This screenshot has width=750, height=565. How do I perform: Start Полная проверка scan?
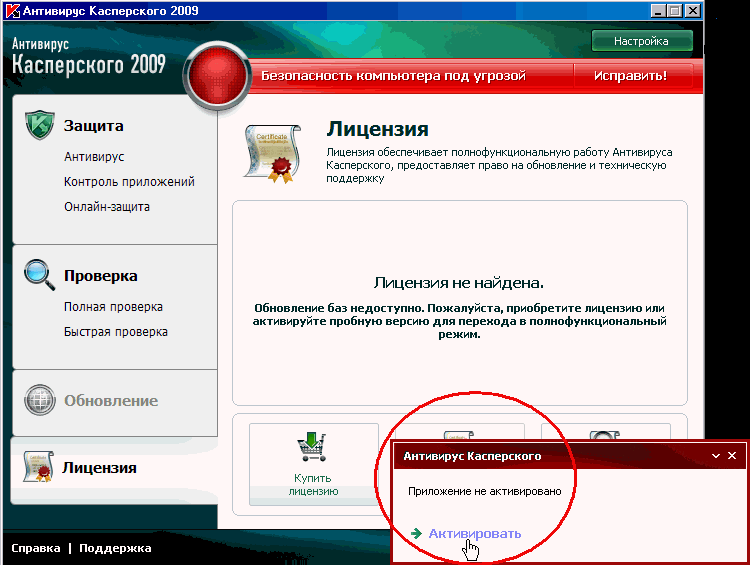click(x=113, y=307)
